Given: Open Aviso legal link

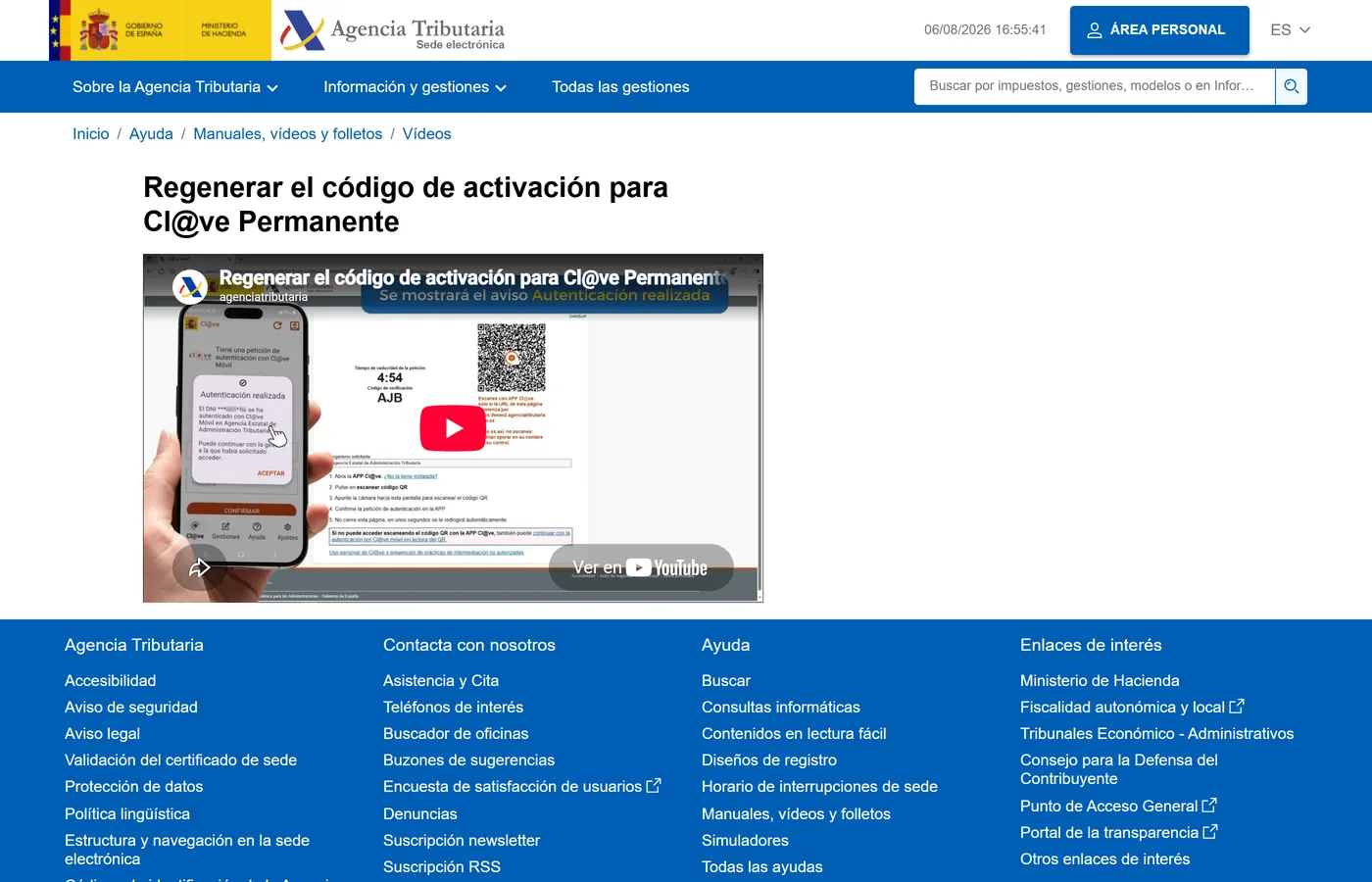Looking at the screenshot, I should (103, 733).
